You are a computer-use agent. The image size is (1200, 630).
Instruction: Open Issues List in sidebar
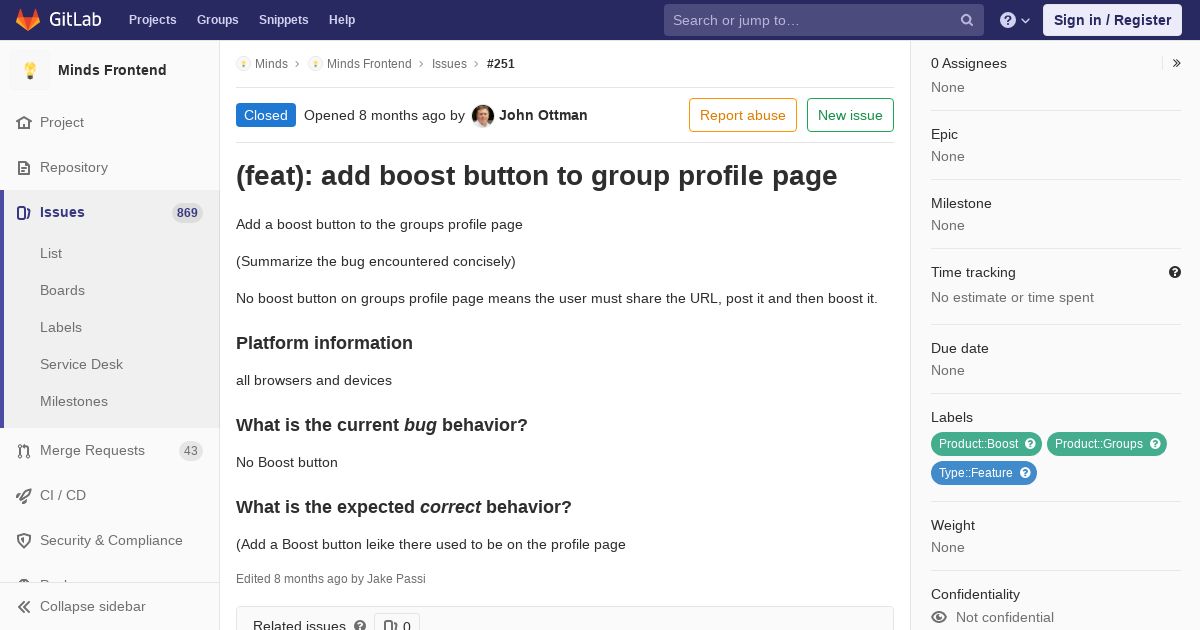[51, 254]
